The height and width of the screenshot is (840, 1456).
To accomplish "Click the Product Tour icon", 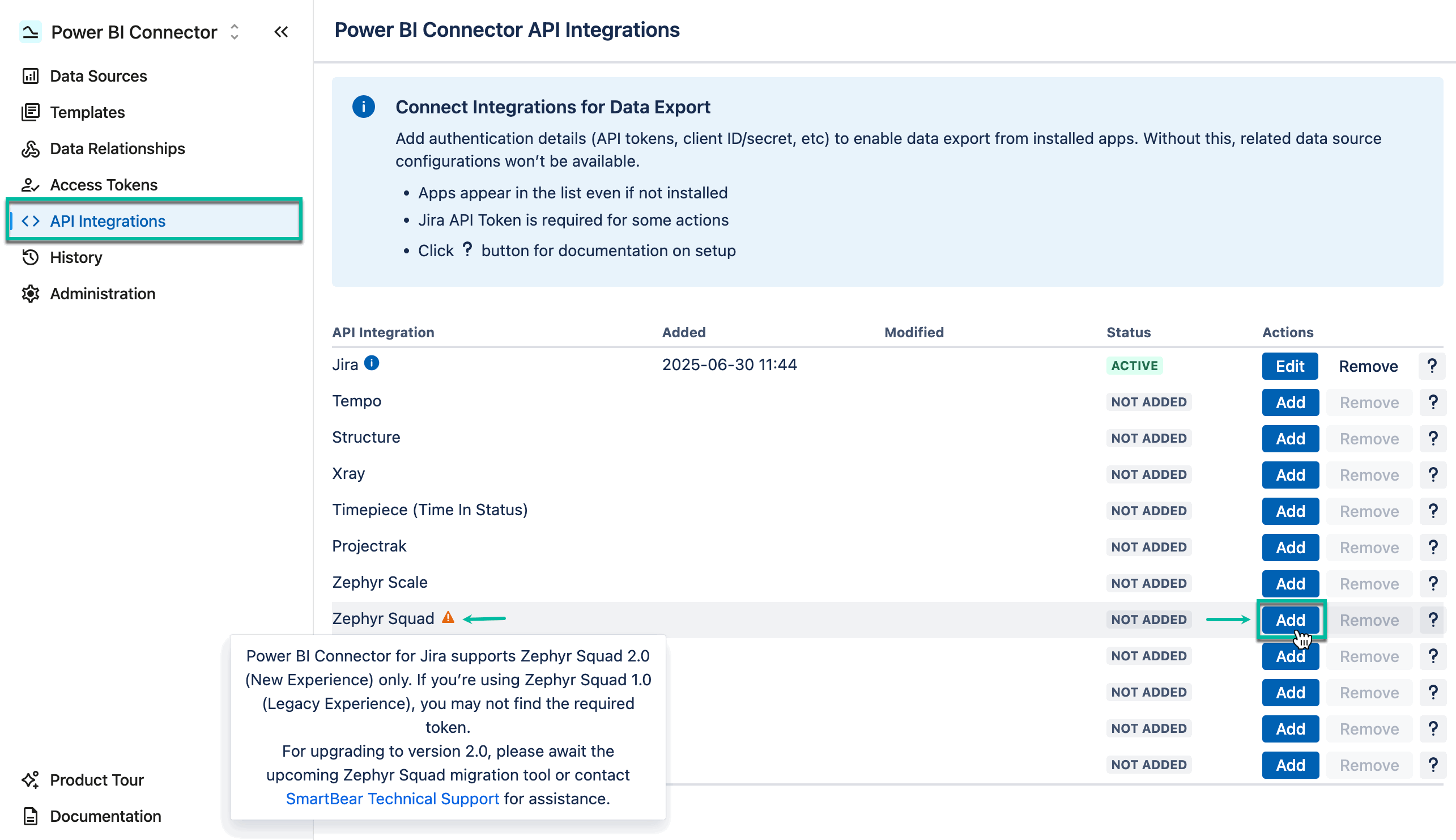I will (29, 779).
